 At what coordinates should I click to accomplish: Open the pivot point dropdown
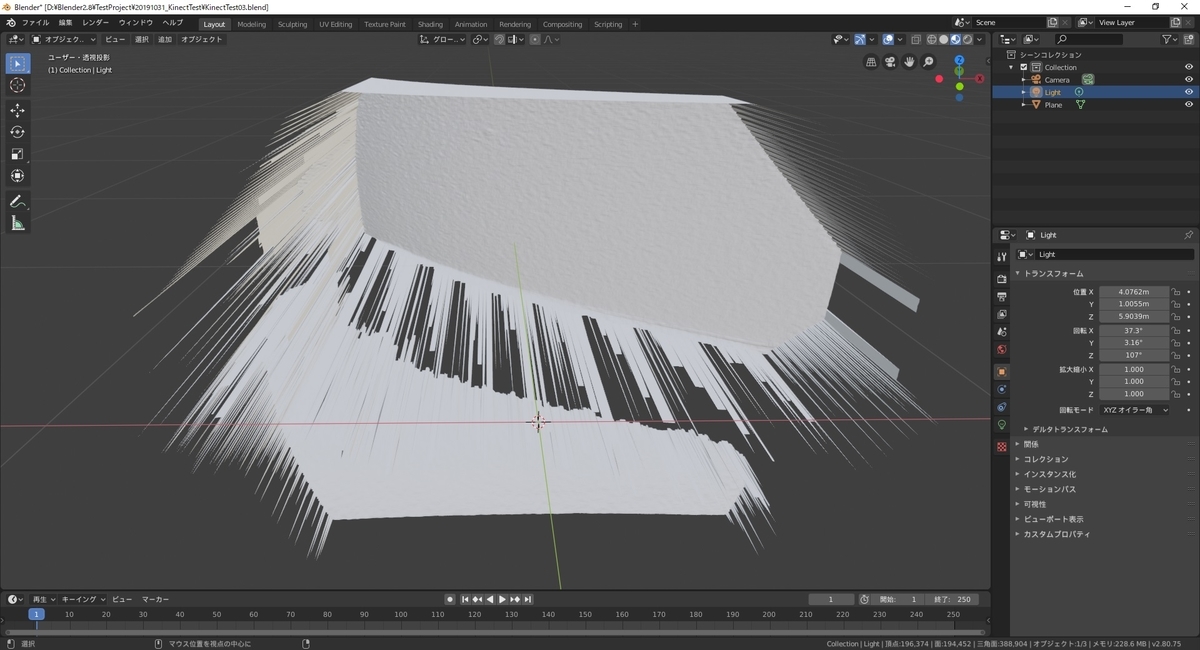pos(480,39)
